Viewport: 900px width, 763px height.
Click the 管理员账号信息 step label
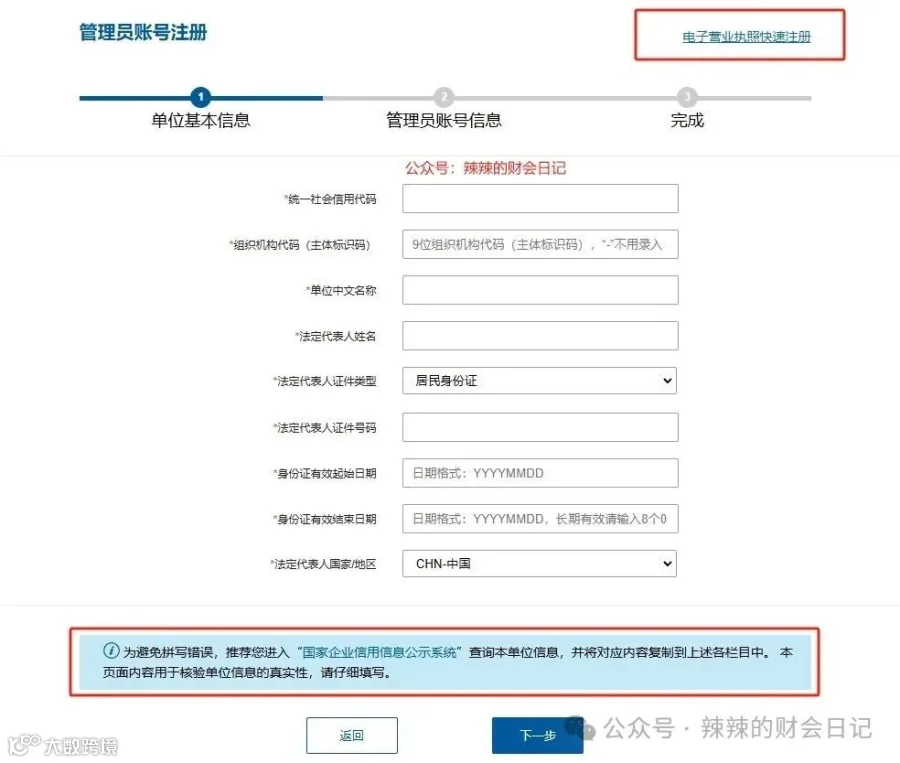[x=444, y=121]
